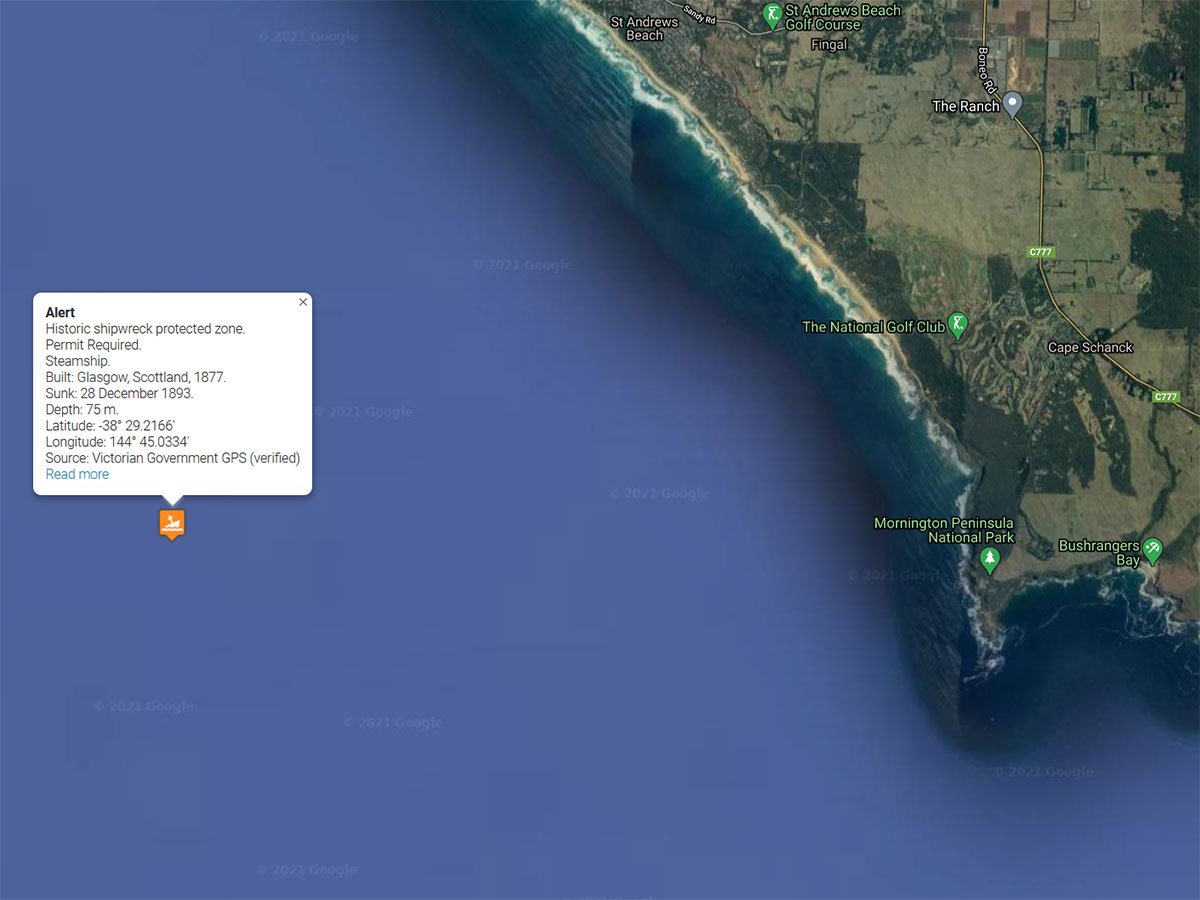Click the Mornington Peninsula National Park text label
The width and height of the screenshot is (1200, 900).
pyautogui.click(x=944, y=530)
